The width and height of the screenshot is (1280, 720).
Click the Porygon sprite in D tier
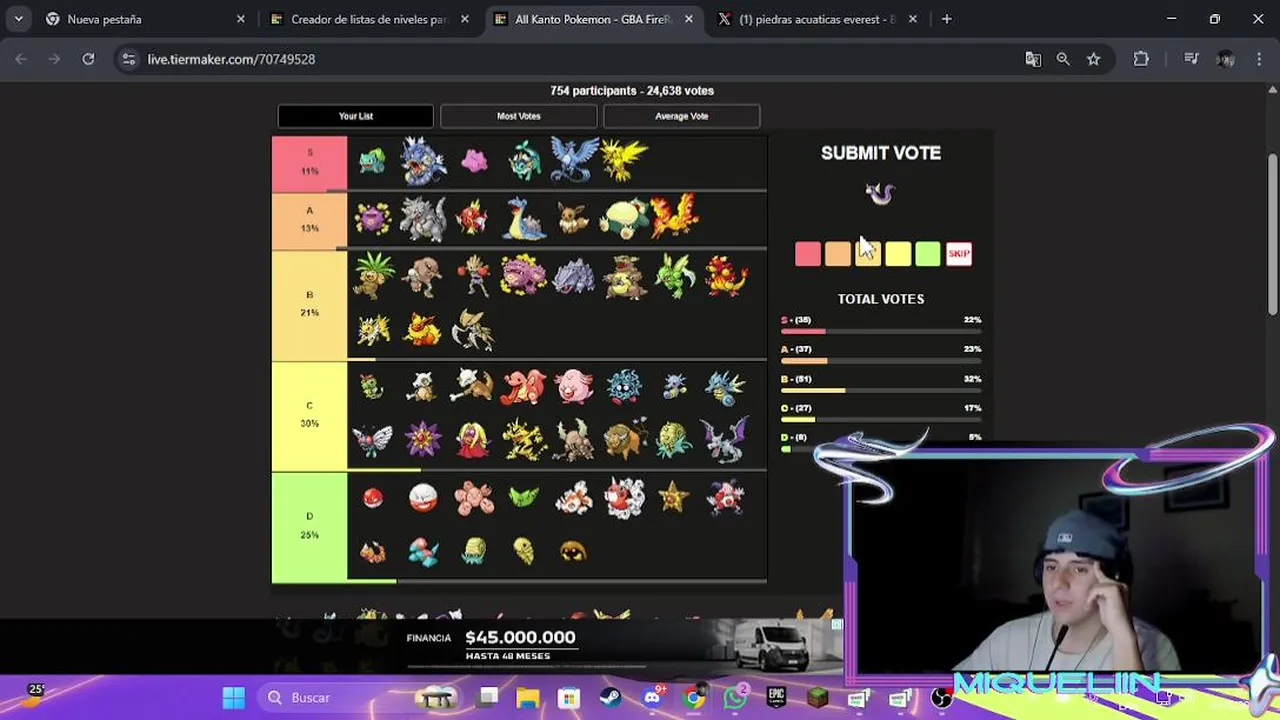[x=423, y=551]
